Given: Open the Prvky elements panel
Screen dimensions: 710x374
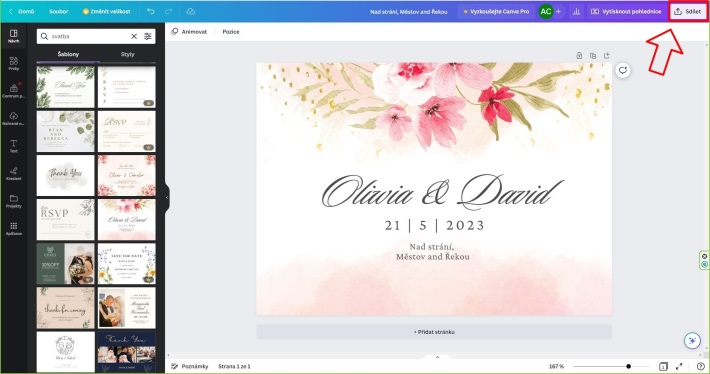Looking at the screenshot, I should (x=14, y=63).
